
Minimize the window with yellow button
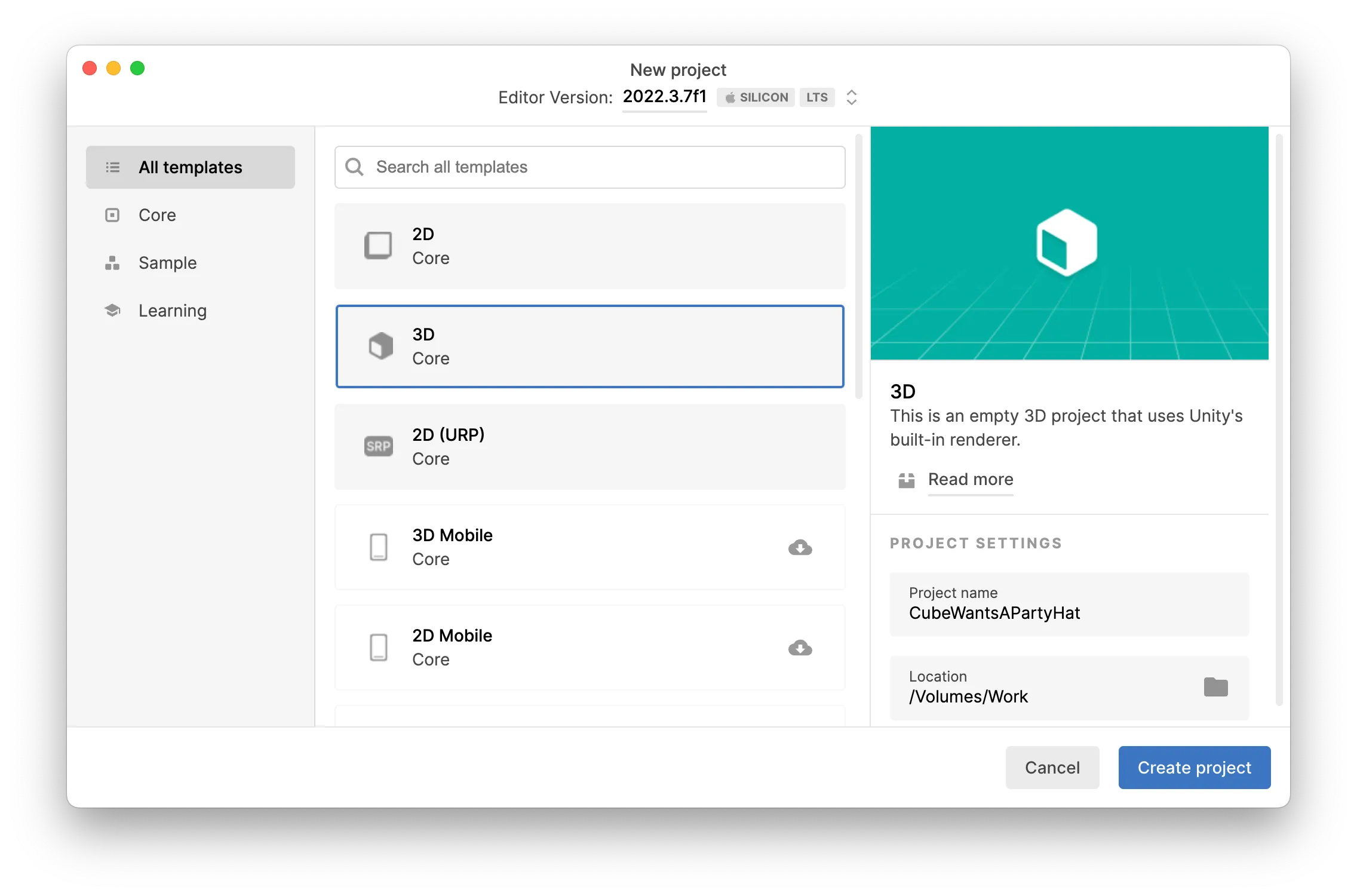(113, 68)
